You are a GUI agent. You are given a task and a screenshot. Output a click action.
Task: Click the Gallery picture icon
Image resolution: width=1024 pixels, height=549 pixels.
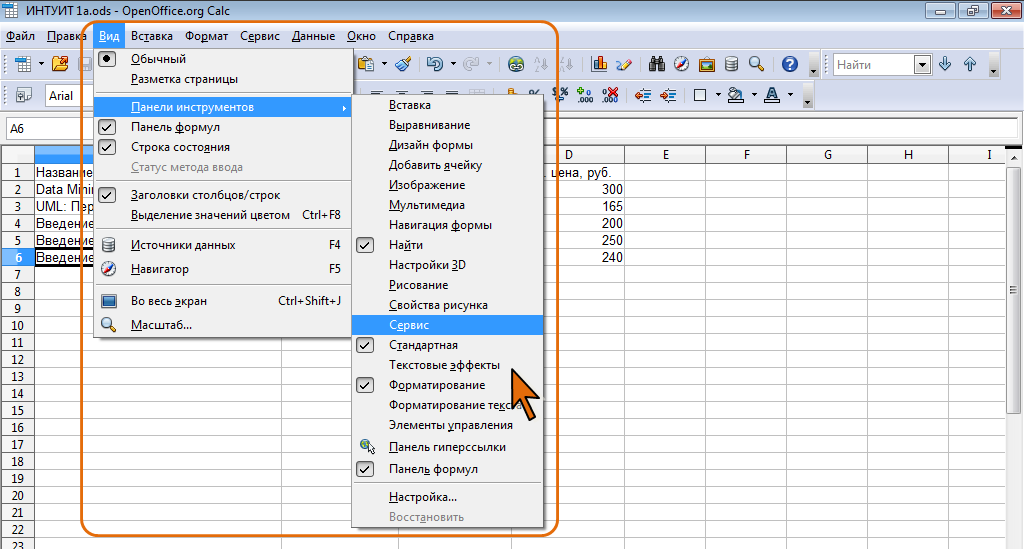[706, 64]
